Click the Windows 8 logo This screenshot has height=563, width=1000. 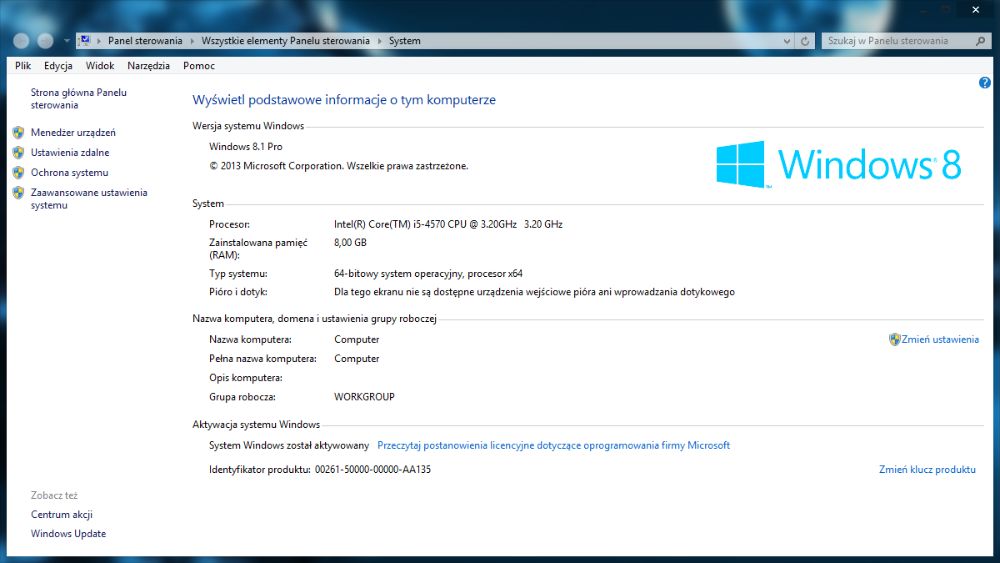pos(839,164)
